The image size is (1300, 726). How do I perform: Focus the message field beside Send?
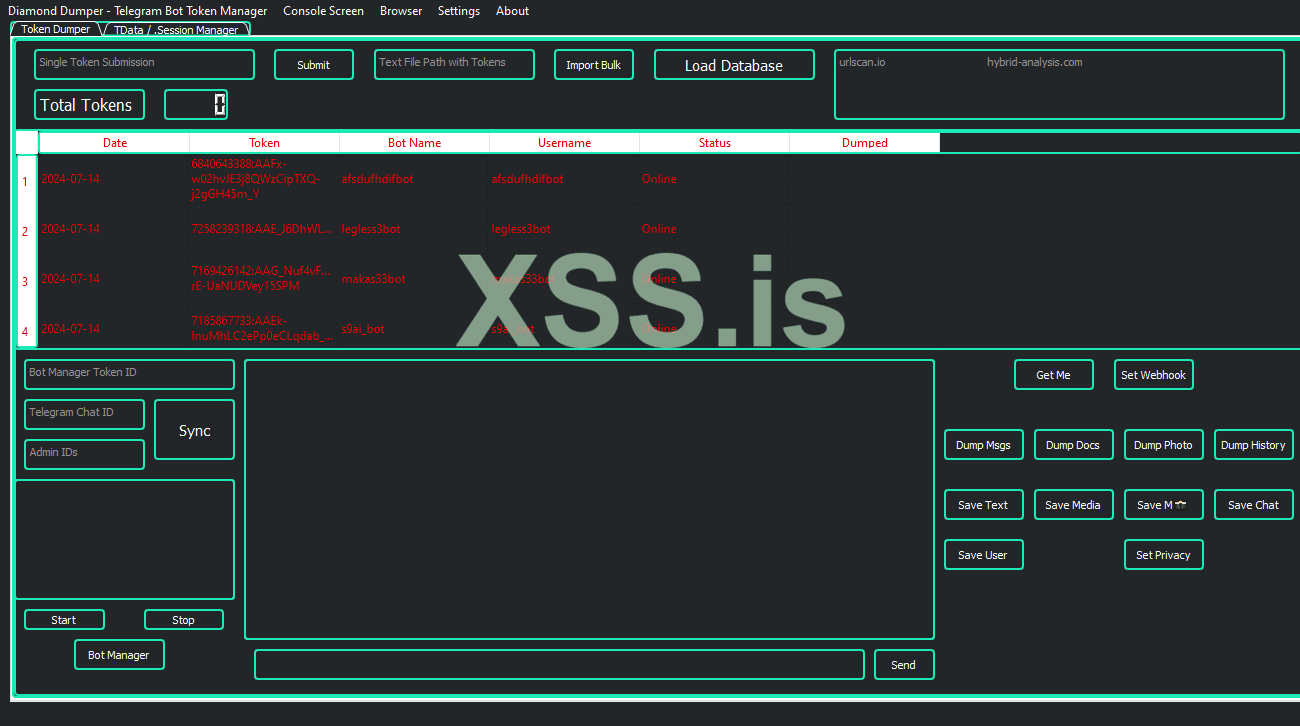click(x=559, y=665)
